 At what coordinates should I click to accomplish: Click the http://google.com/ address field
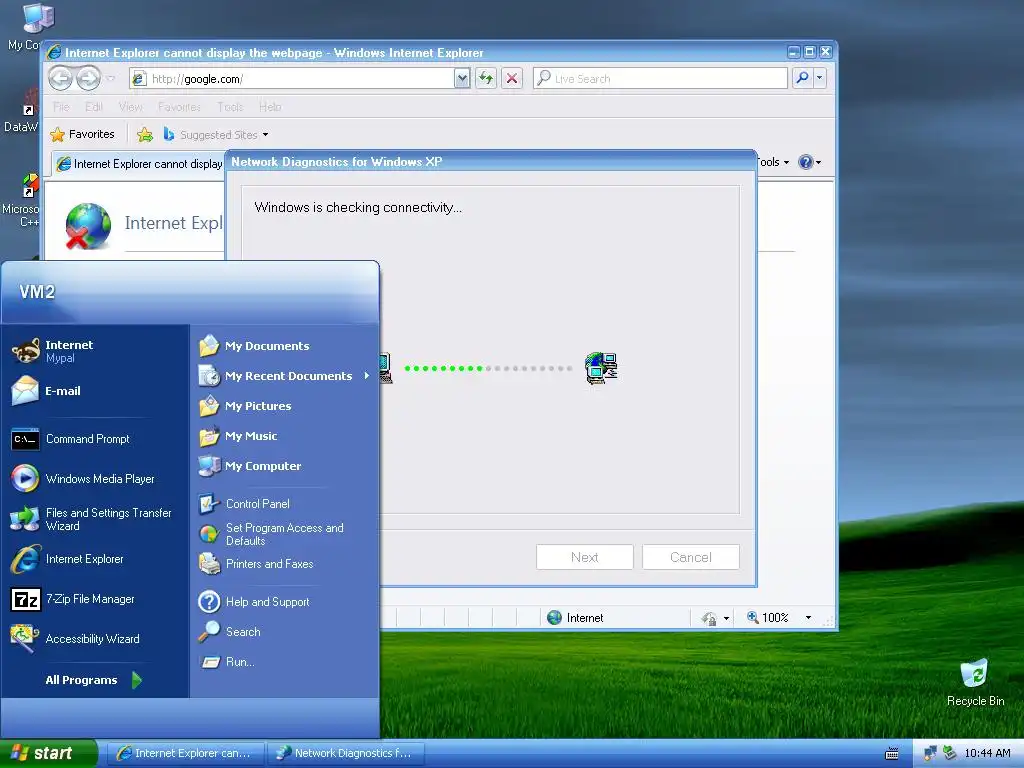point(292,78)
